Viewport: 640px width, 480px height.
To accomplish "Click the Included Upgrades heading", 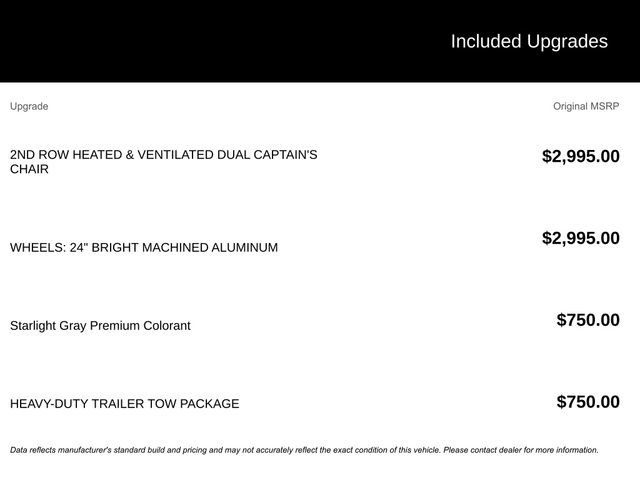I will tap(528, 41).
